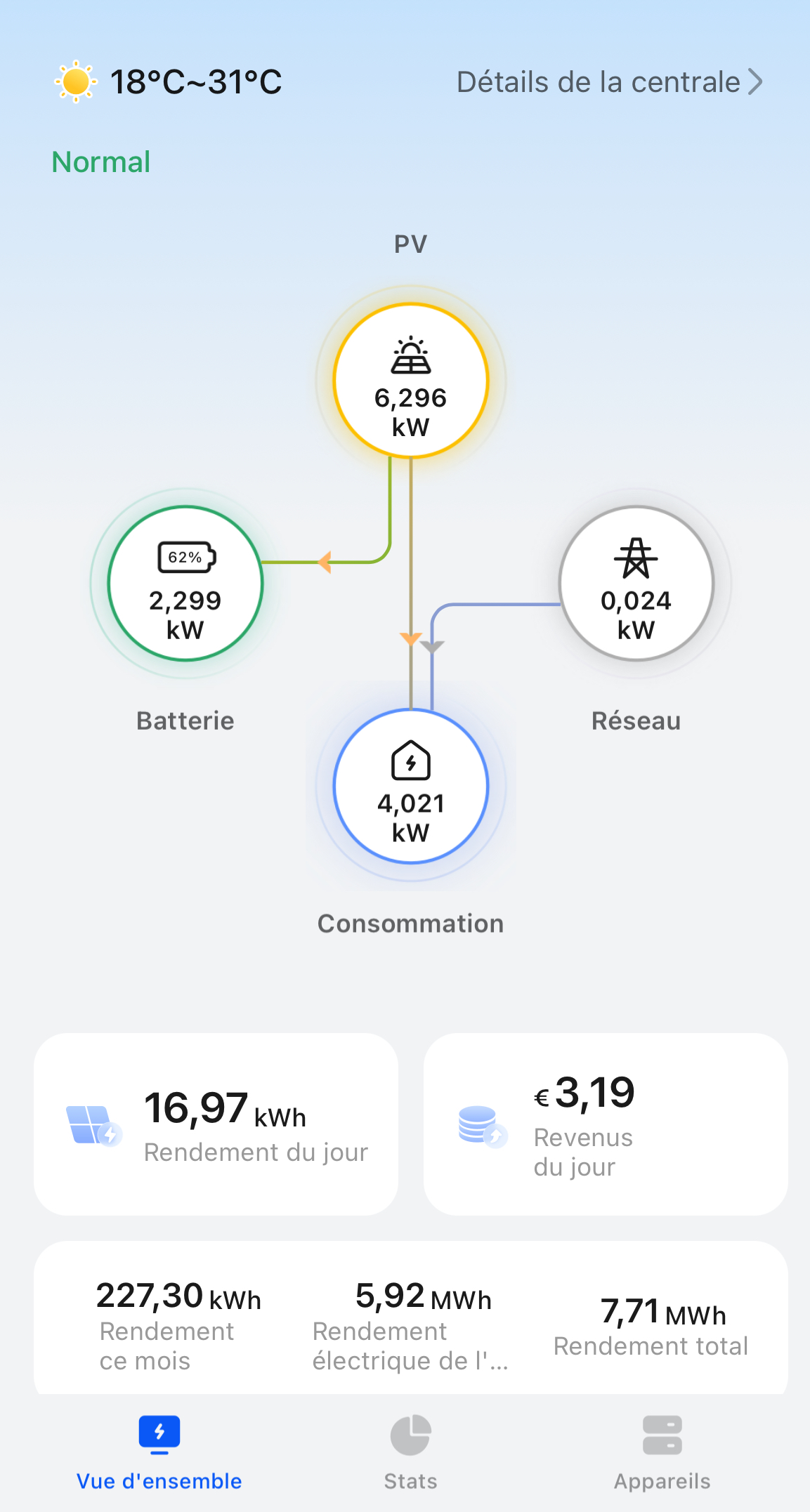The width and height of the screenshot is (810, 1512).
Task: Open the Revenus du jour card
Action: 605,1124
